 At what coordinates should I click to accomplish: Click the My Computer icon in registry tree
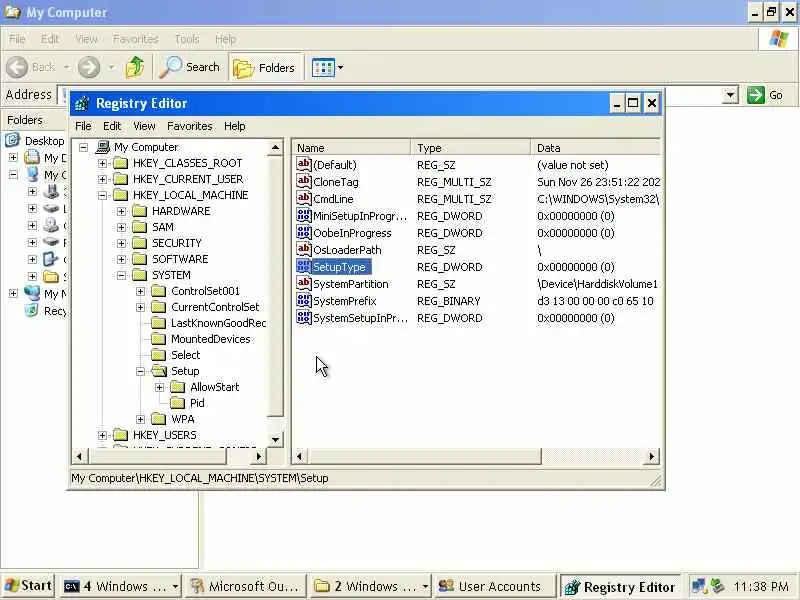pos(103,147)
